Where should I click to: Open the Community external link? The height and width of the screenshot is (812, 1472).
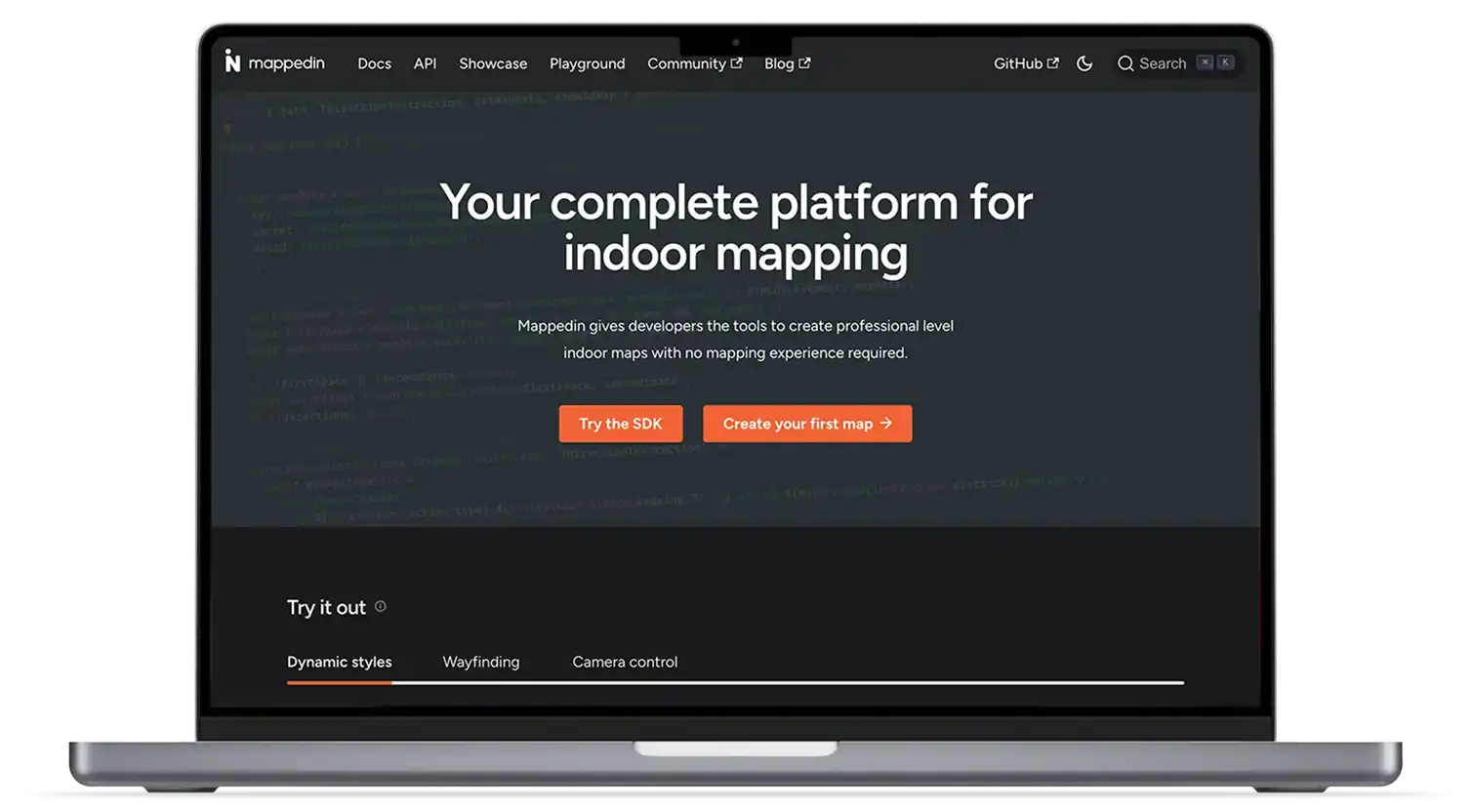pyautogui.click(x=695, y=63)
